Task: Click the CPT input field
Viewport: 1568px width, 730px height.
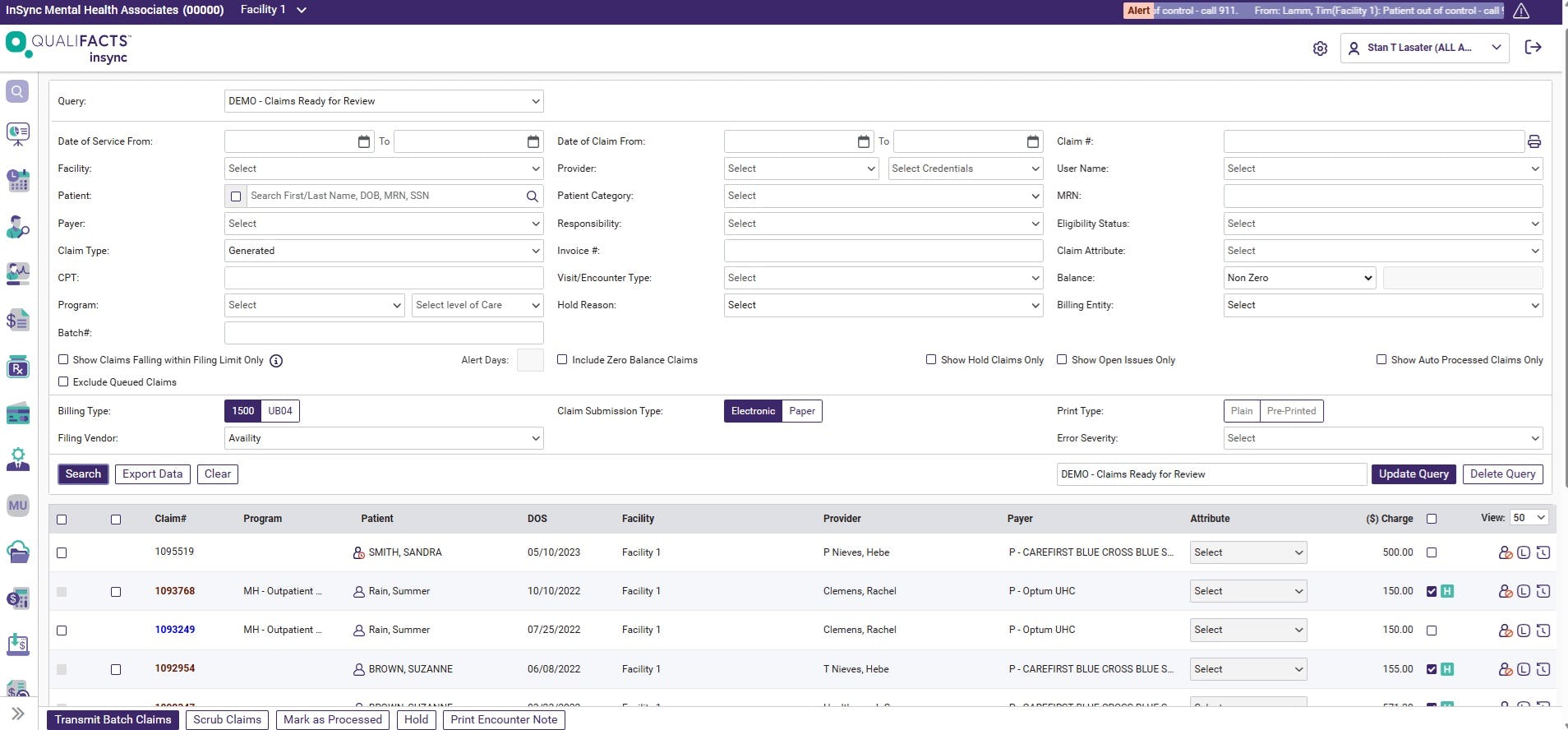Action: 384,278
